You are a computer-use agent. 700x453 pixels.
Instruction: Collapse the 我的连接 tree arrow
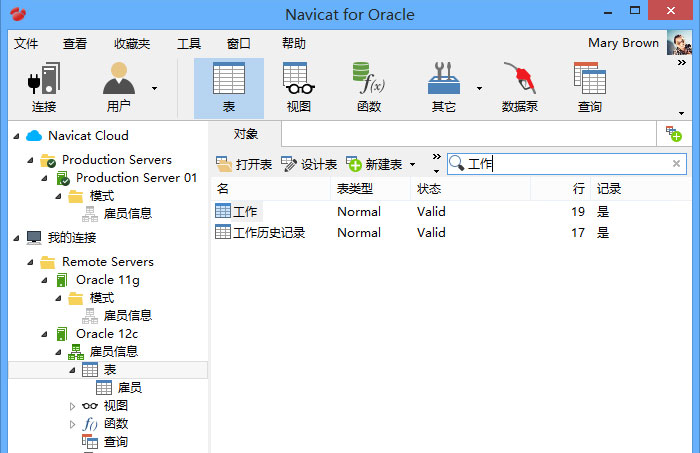pyautogui.click(x=17, y=238)
